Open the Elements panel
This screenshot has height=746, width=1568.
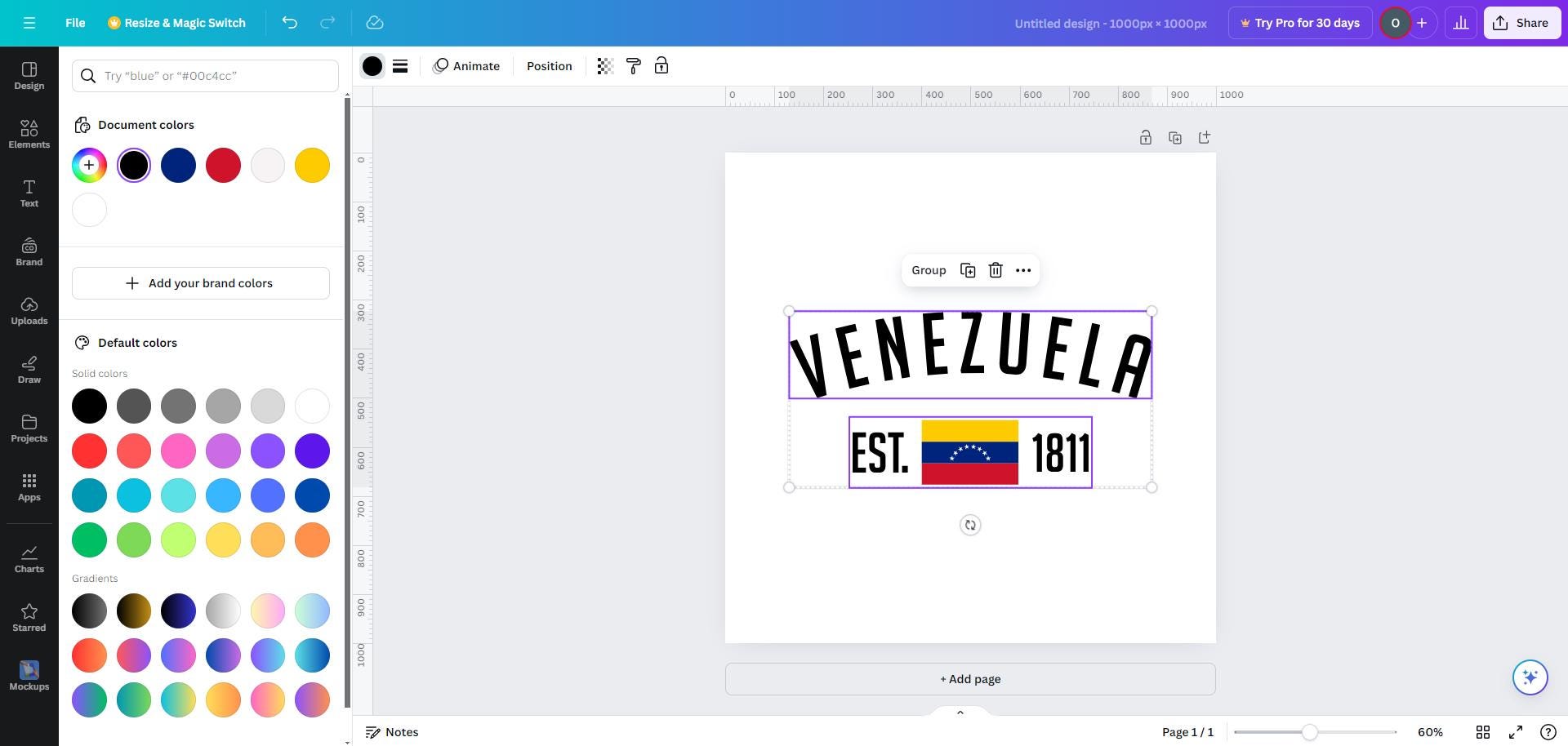click(x=29, y=135)
